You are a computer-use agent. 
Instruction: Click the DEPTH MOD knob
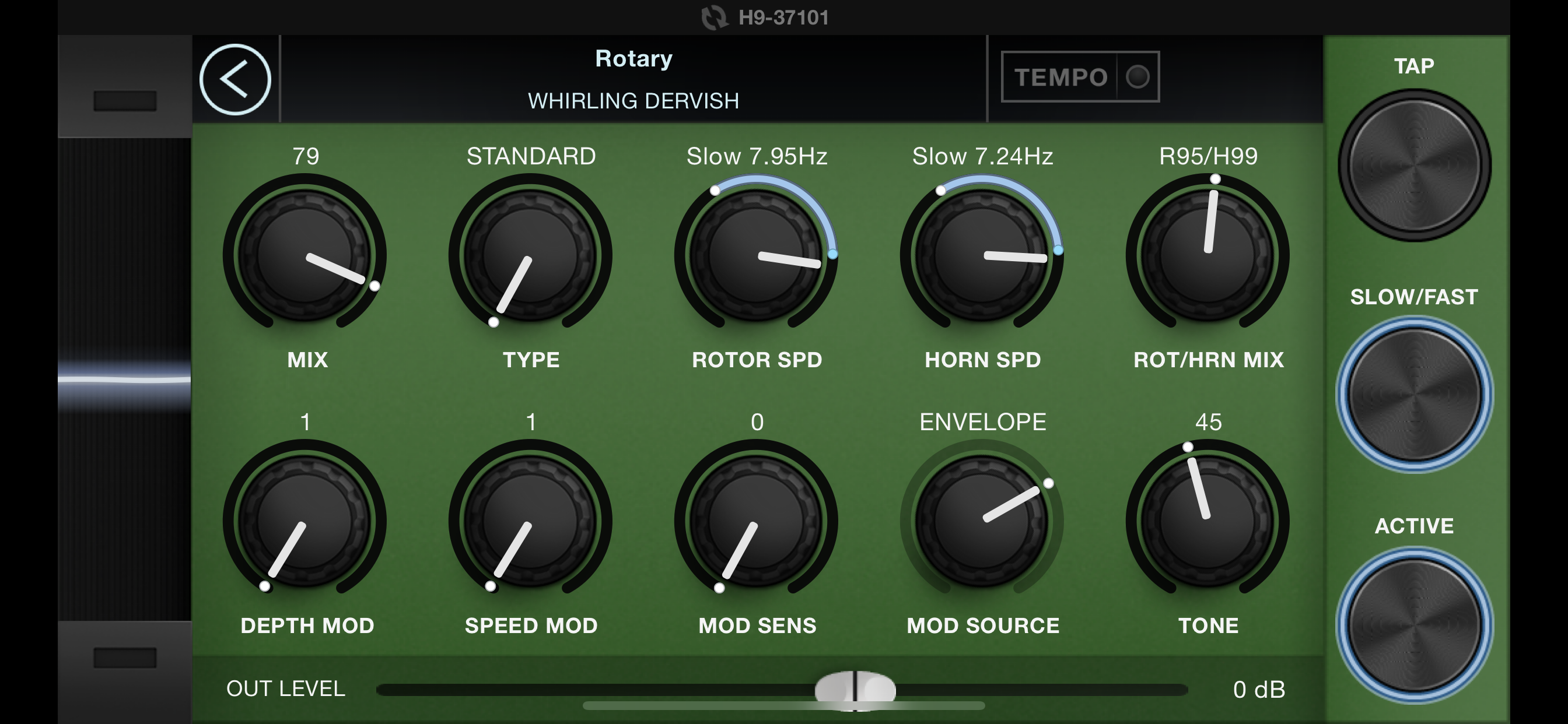coord(304,521)
